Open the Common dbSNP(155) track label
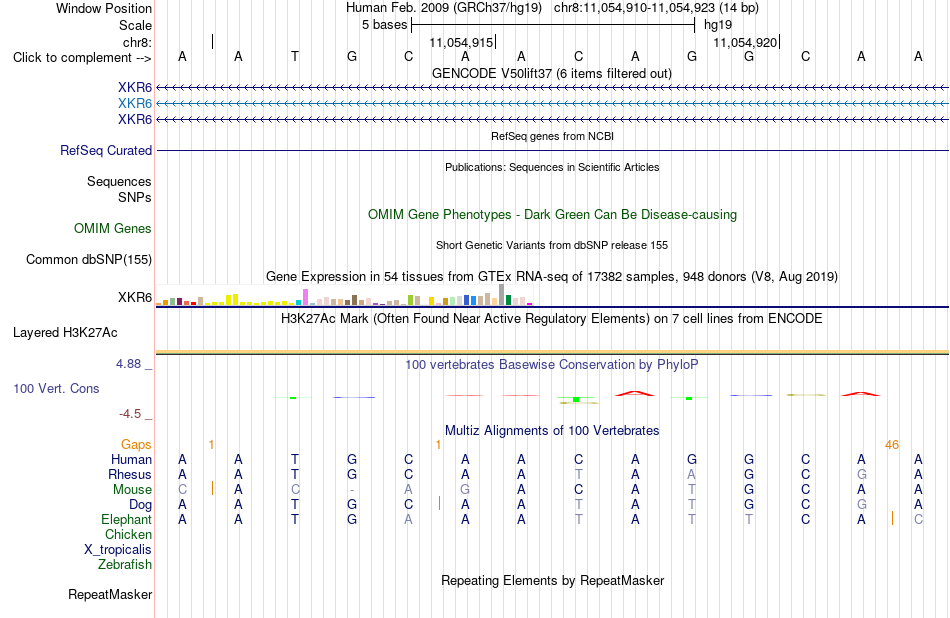This screenshot has height=618, width=950. click(x=88, y=259)
